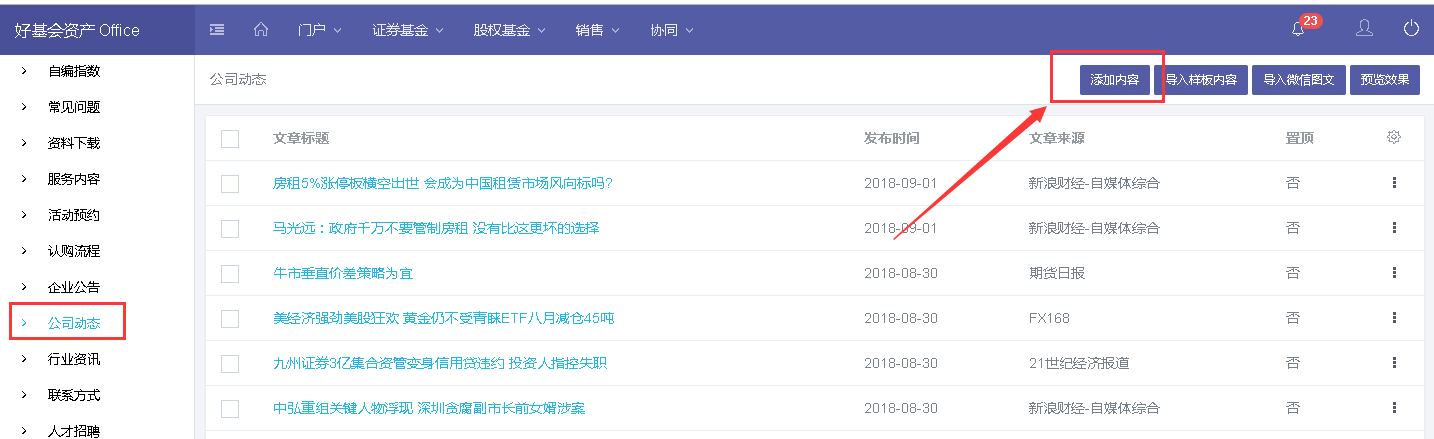Open article 房租5%涨停板横空出世 link

(x=442, y=183)
